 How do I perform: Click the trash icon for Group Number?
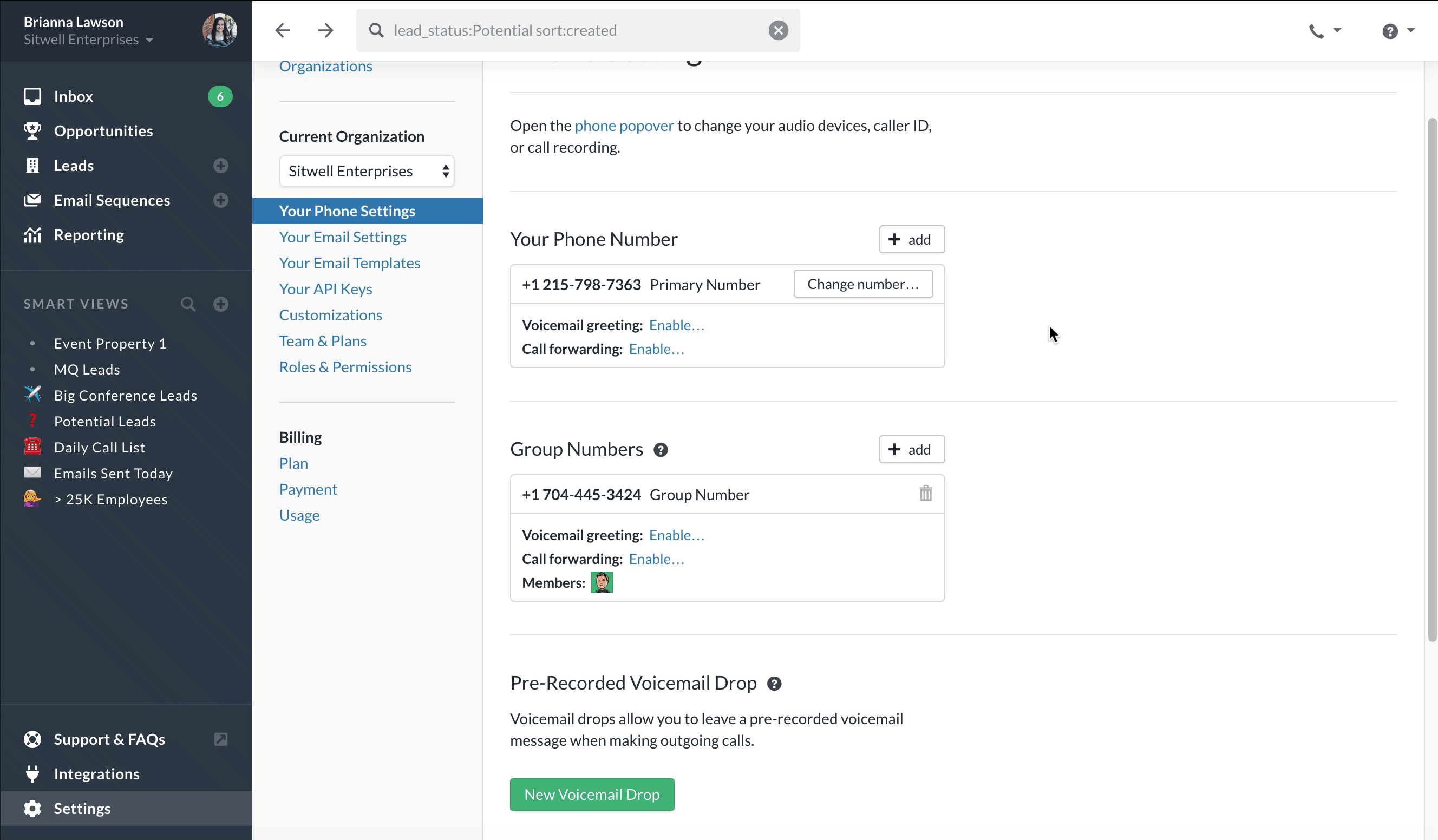pyautogui.click(x=925, y=494)
